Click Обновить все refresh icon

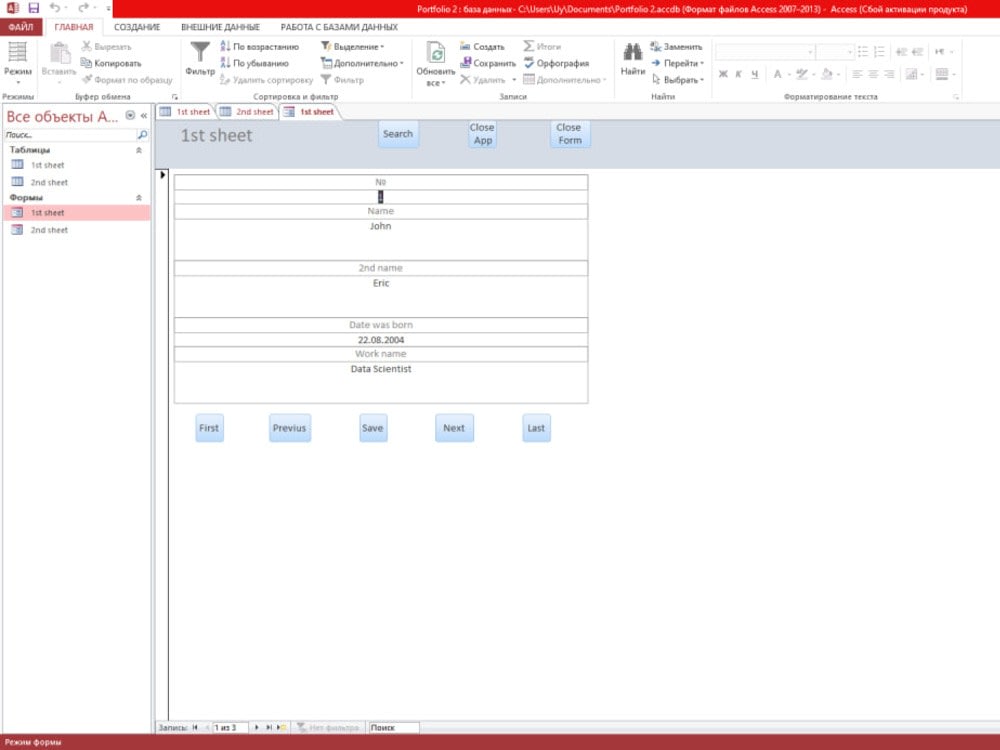pos(436,63)
